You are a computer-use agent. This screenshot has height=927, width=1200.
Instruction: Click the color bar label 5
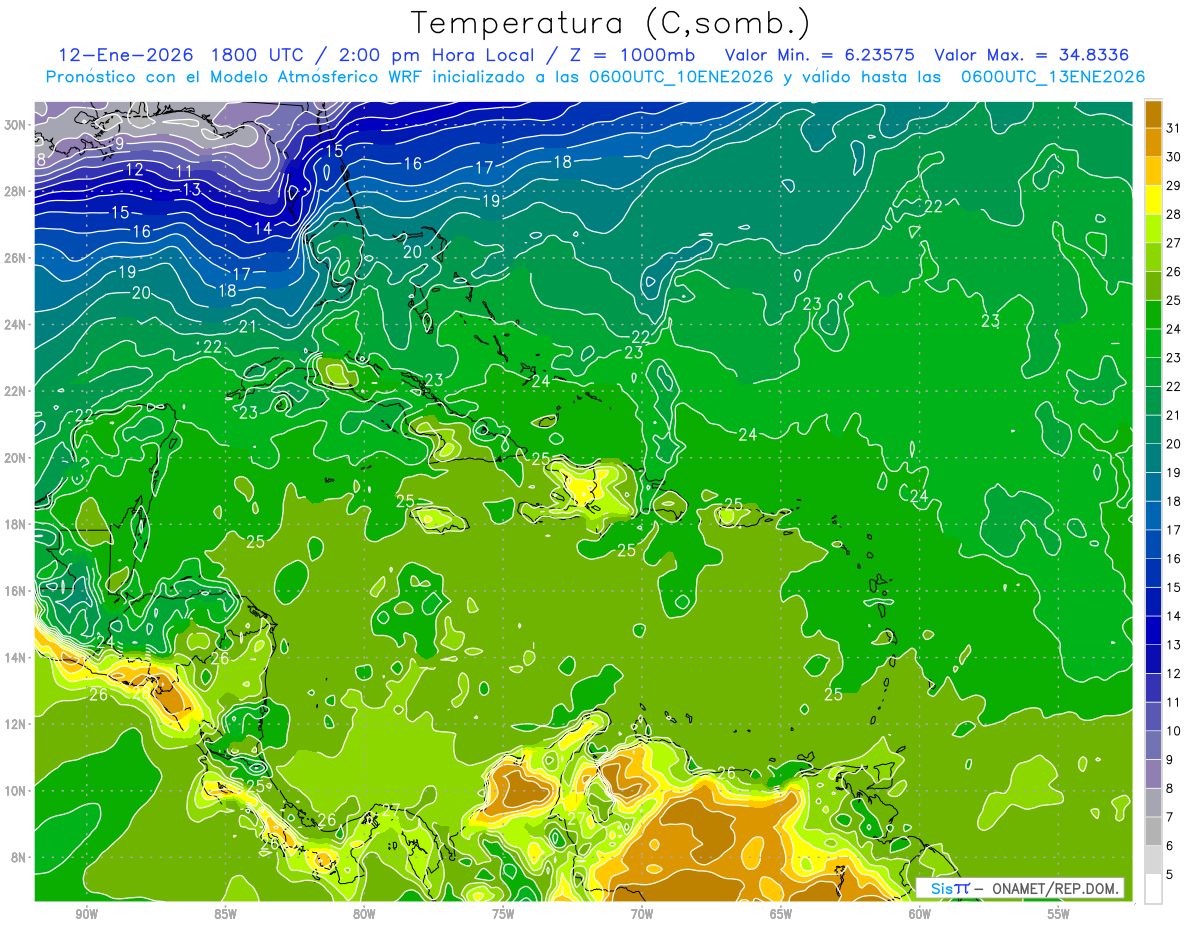pos(1171,875)
